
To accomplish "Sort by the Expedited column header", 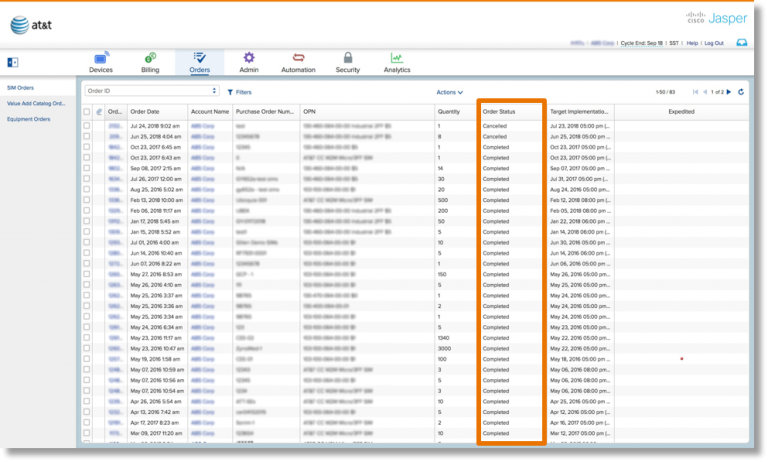I will [x=681, y=112].
